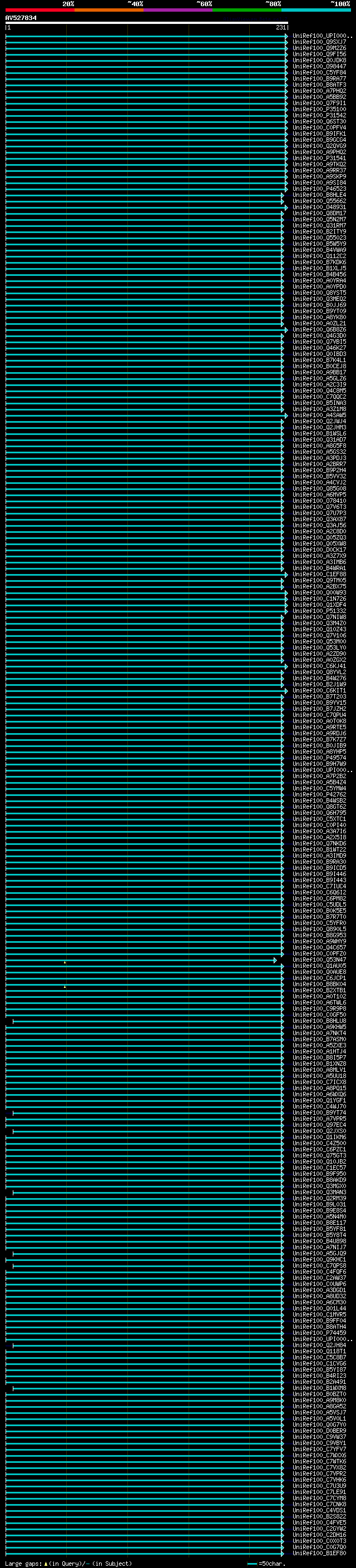Select hit label UniRef100_Q2QVG9
The image size is (356, 1568).
(x=319, y=146)
